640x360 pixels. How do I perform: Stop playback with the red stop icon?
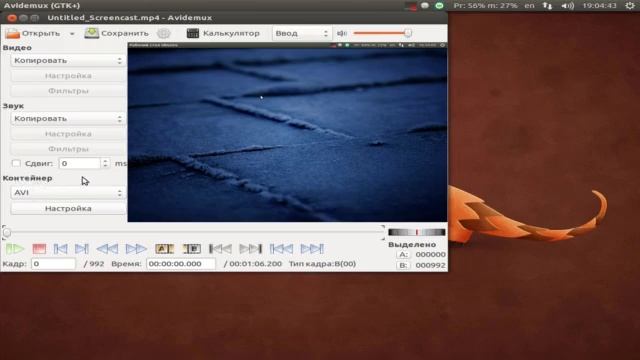click(x=39, y=249)
